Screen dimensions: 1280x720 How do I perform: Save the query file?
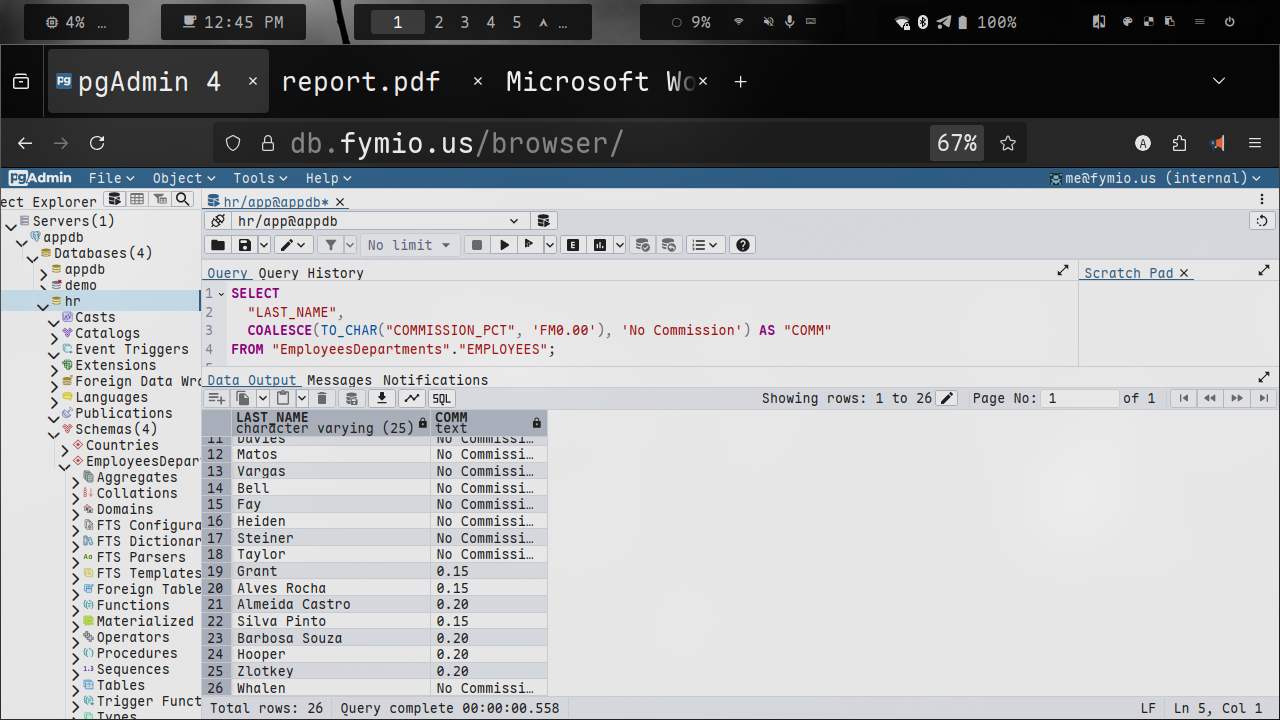click(x=244, y=245)
